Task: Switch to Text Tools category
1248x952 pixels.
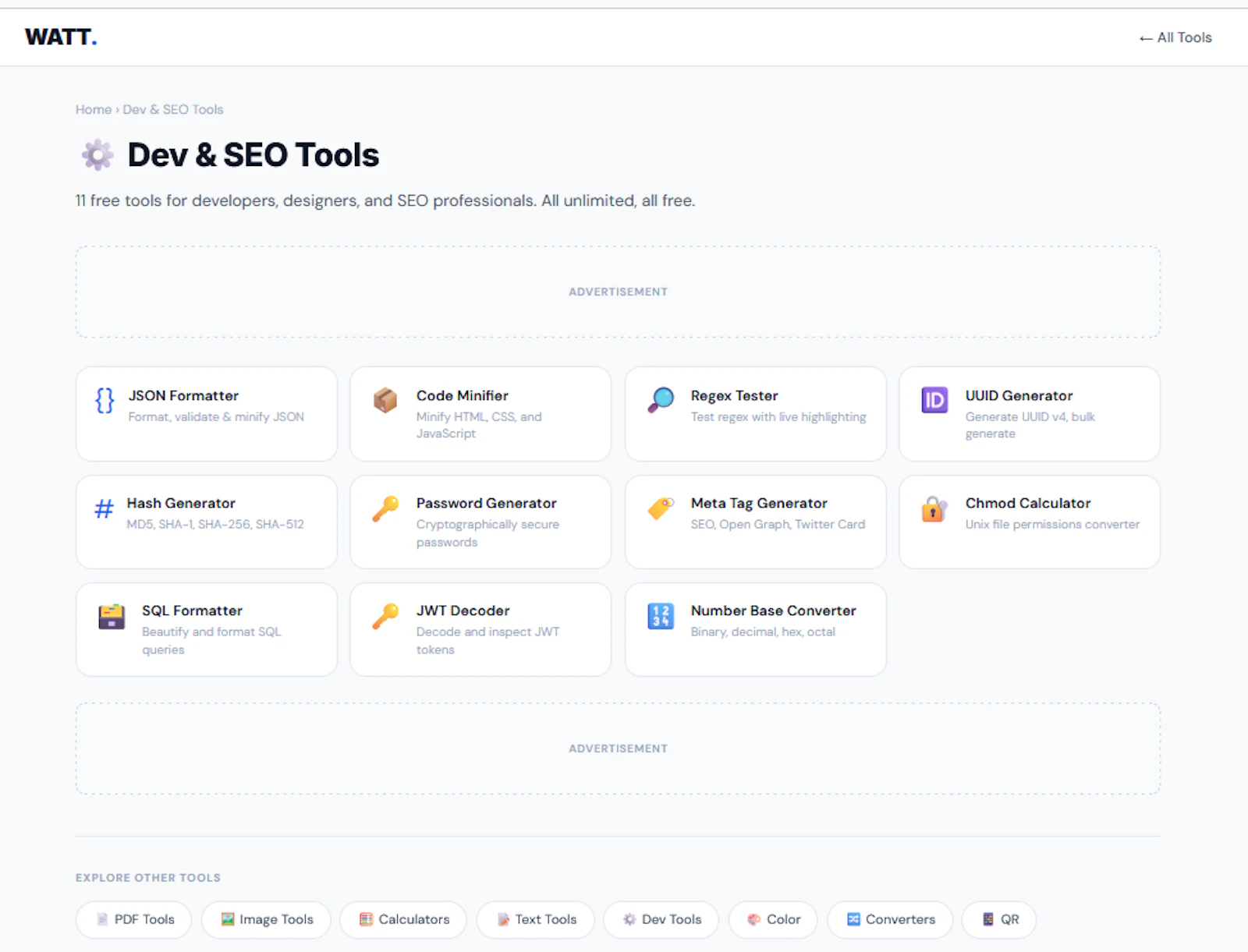Action: pyautogui.click(x=535, y=919)
